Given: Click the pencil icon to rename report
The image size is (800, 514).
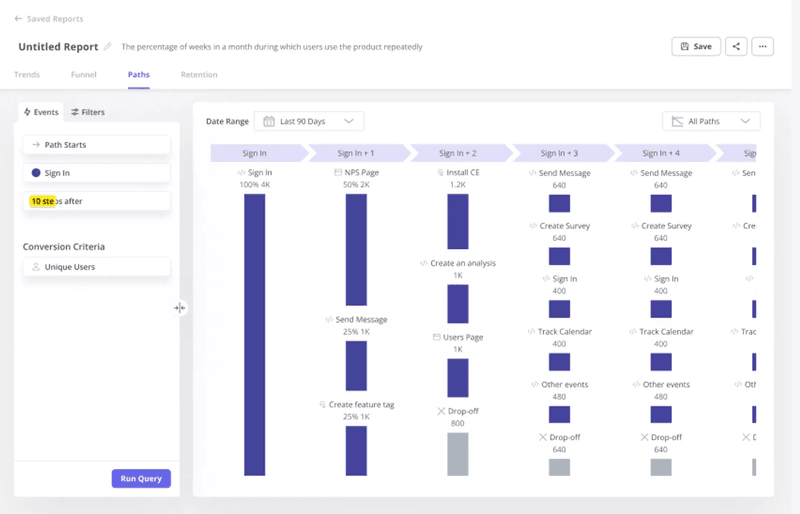Looking at the screenshot, I should pyautogui.click(x=108, y=47).
